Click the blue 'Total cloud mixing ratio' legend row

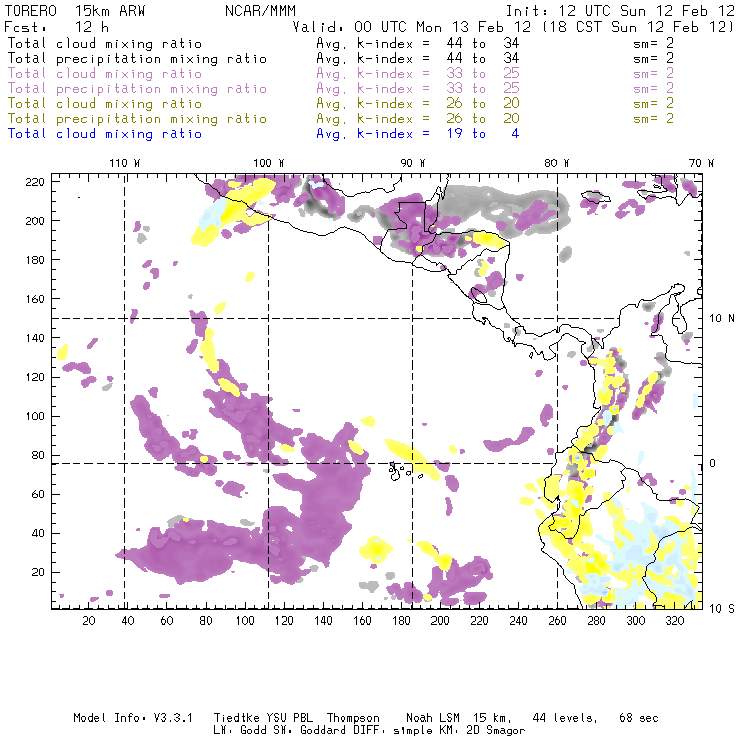click(x=105, y=134)
